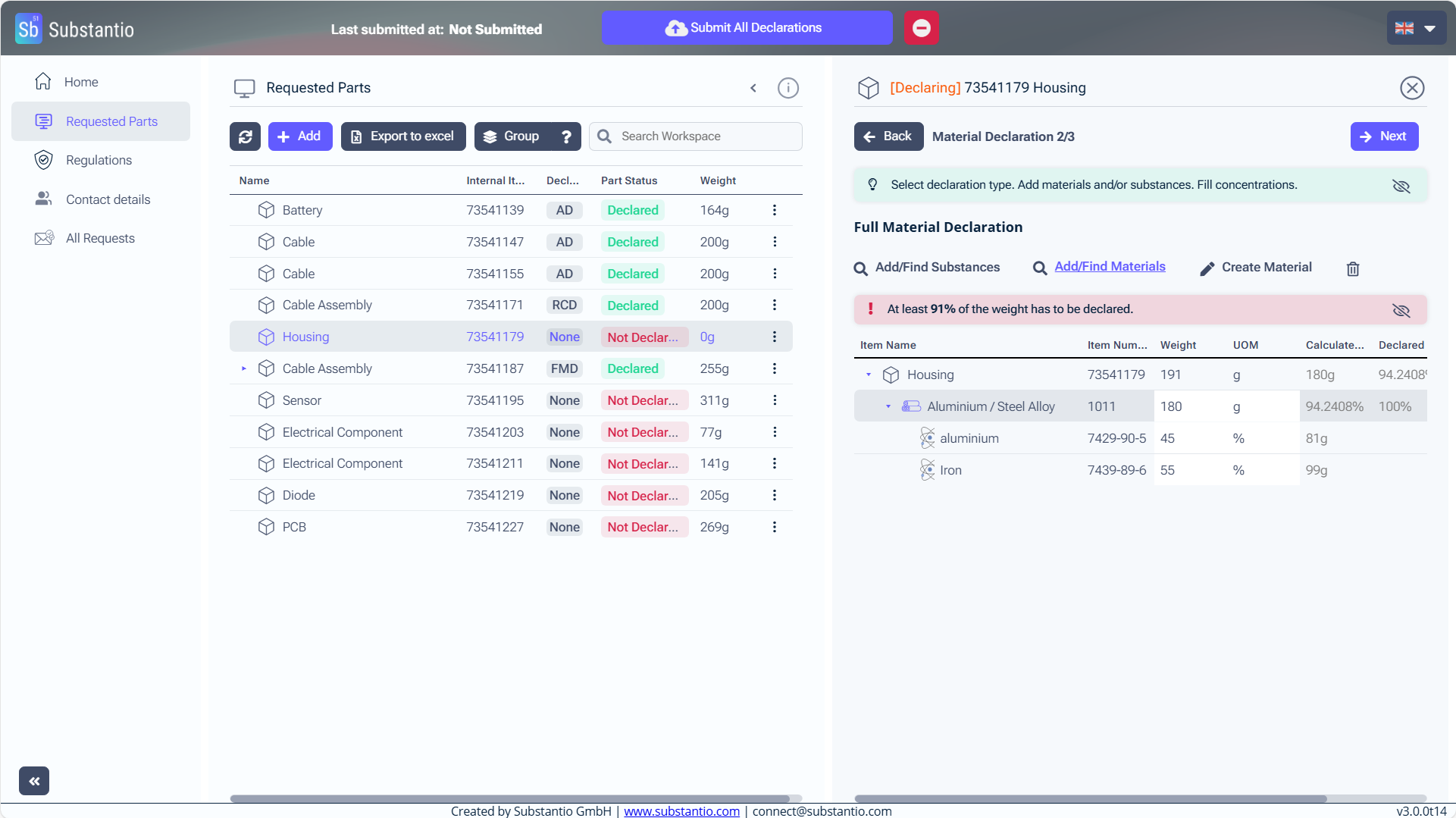Image resolution: width=1456 pixels, height=818 pixels.
Task: Click the red cancel submission icon button
Action: point(921,28)
